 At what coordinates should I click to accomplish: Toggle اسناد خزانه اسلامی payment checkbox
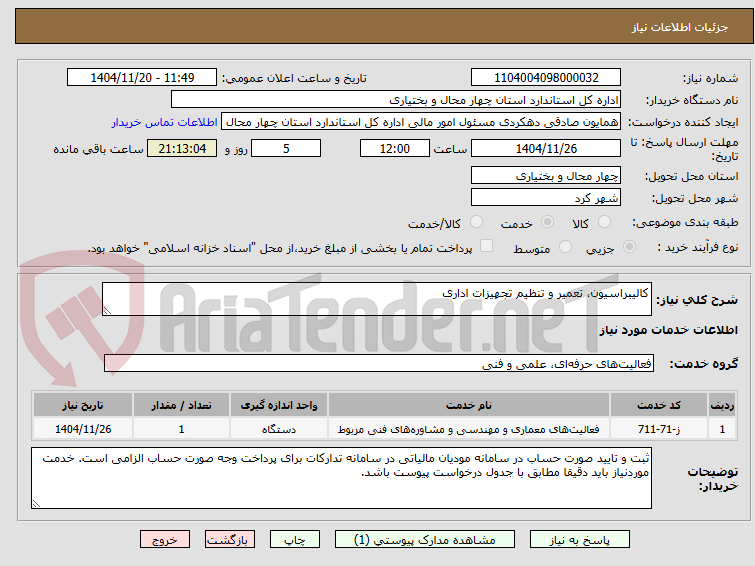pos(487,246)
